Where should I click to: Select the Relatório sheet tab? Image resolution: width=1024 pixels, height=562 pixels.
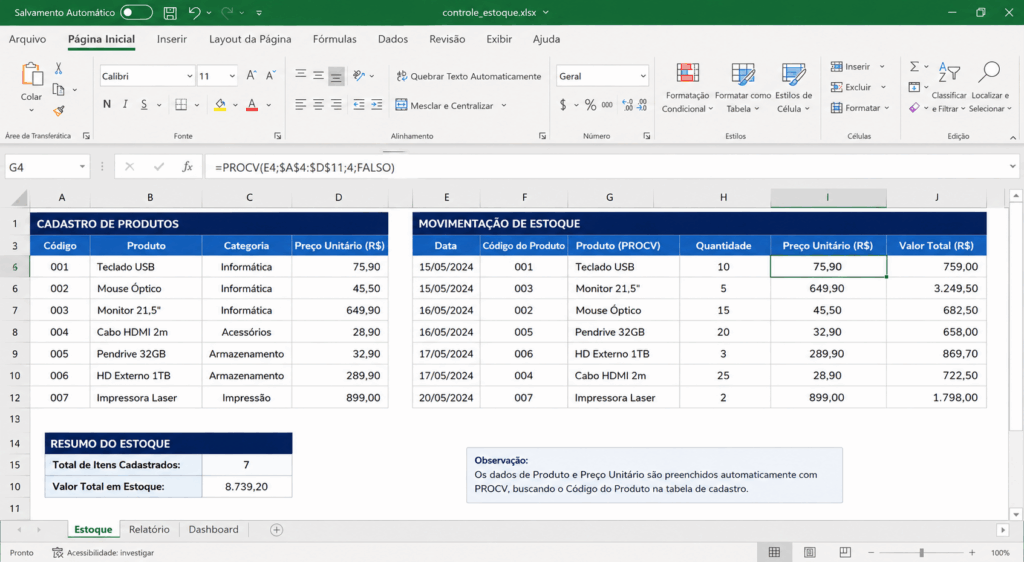point(149,529)
